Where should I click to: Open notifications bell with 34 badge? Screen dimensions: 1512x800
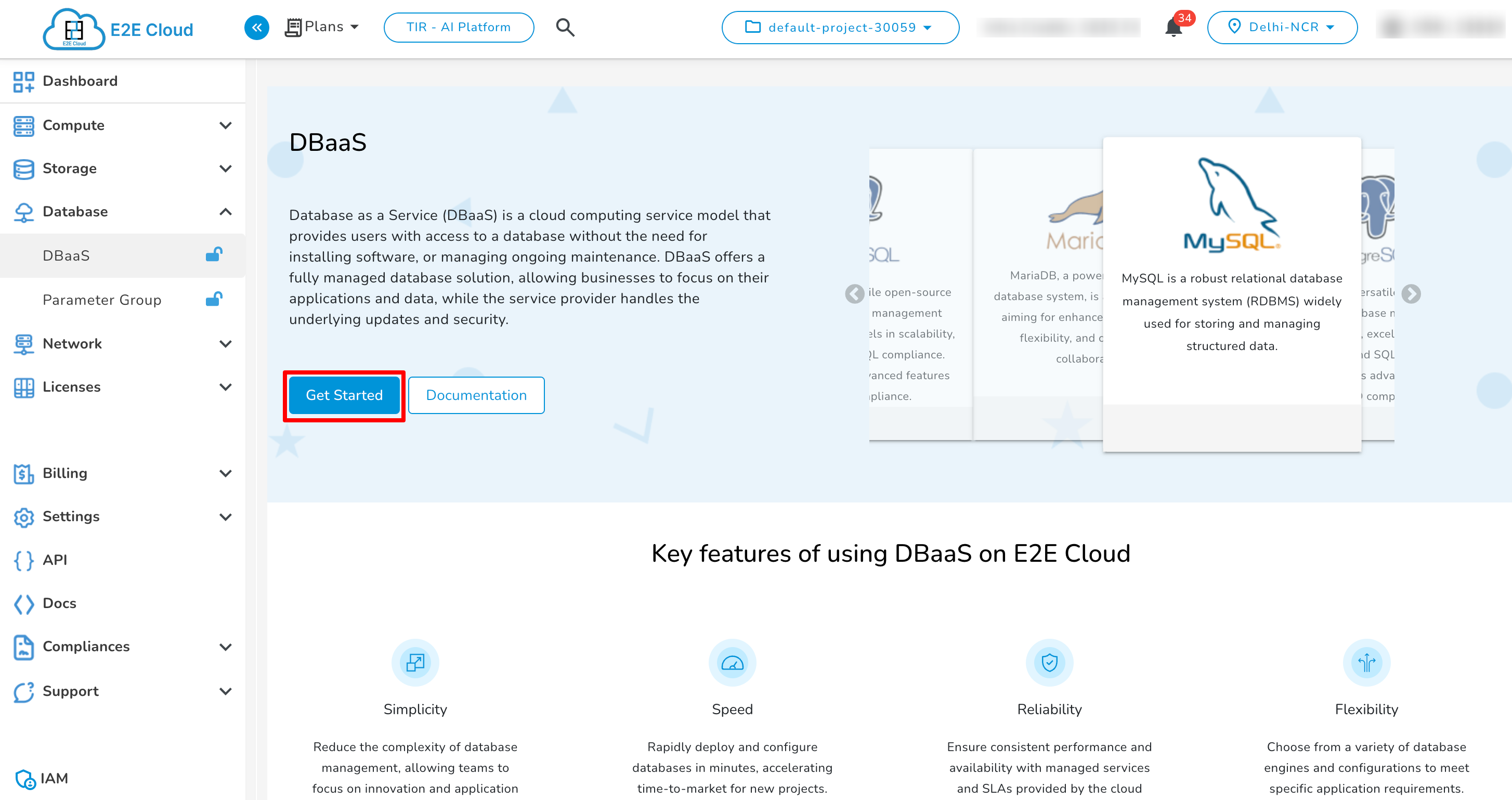(1174, 28)
